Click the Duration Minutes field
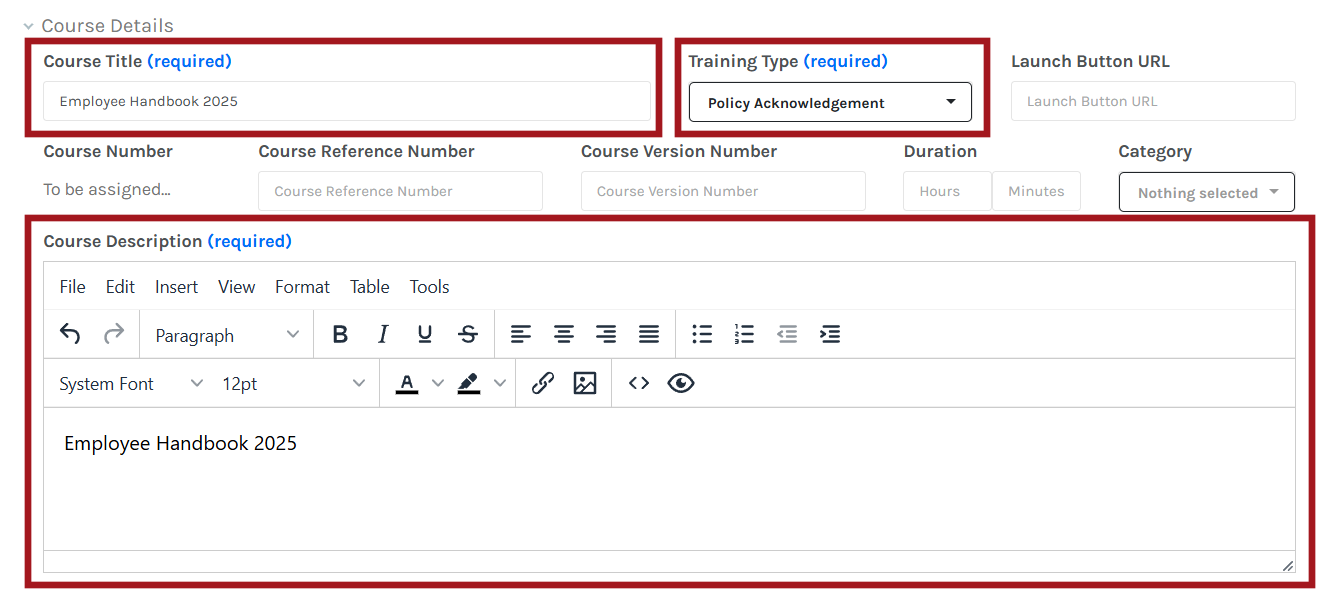Screen dimensions: 1328x603 click(x=1036, y=191)
